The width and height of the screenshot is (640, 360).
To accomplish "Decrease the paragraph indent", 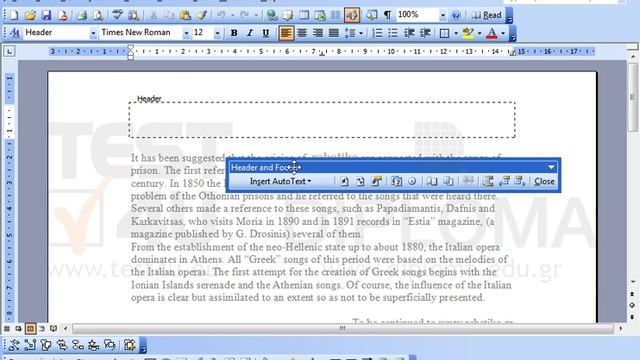I will click(409, 33).
